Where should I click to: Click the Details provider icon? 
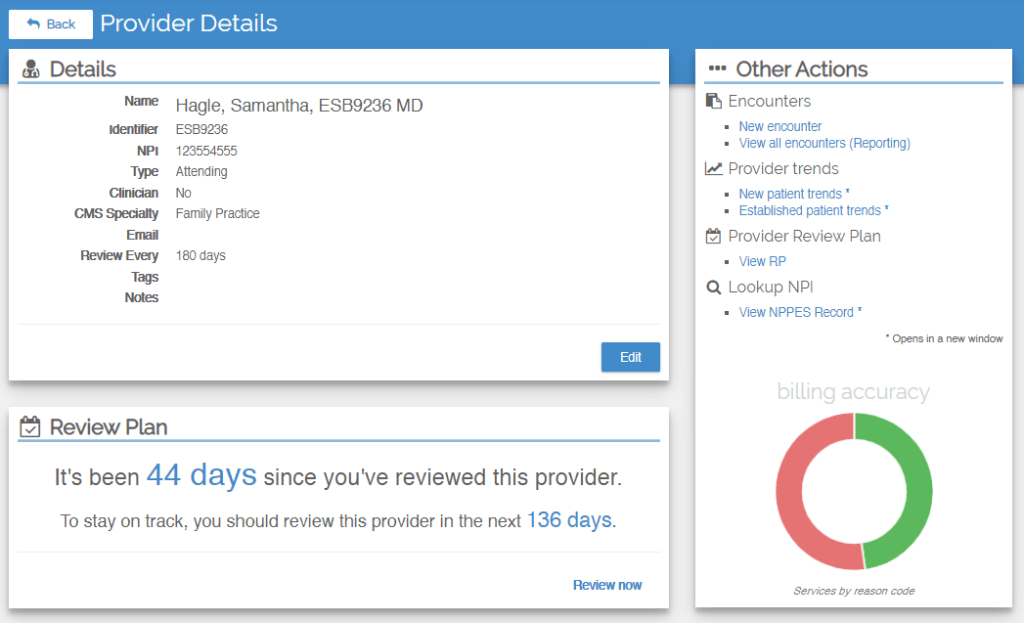31,69
